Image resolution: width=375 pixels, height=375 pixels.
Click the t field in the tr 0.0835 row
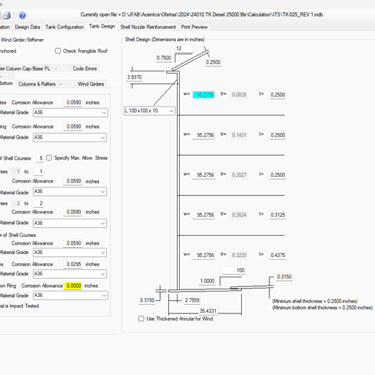pos(278,95)
